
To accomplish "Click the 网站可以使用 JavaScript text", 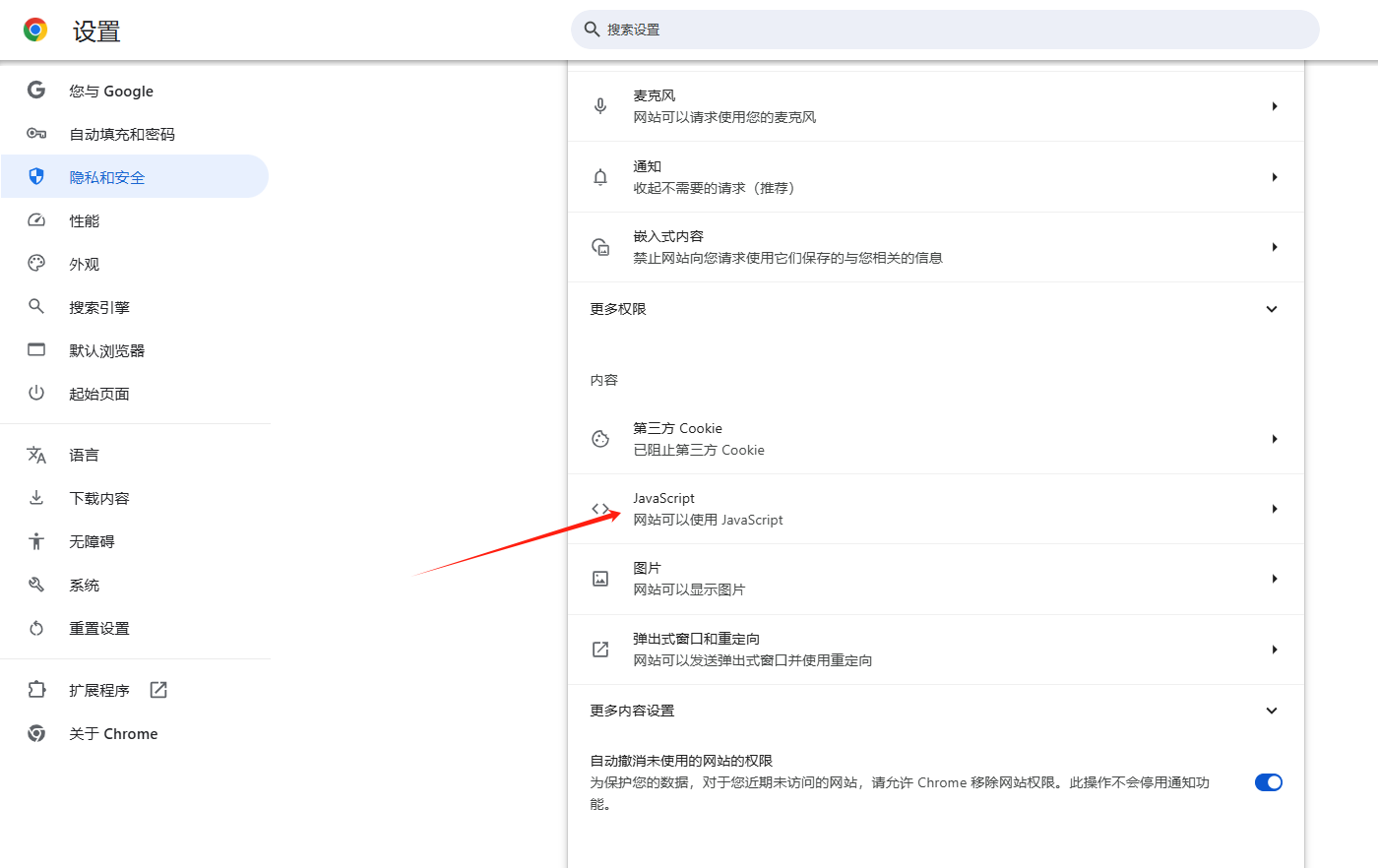I will pos(708,520).
